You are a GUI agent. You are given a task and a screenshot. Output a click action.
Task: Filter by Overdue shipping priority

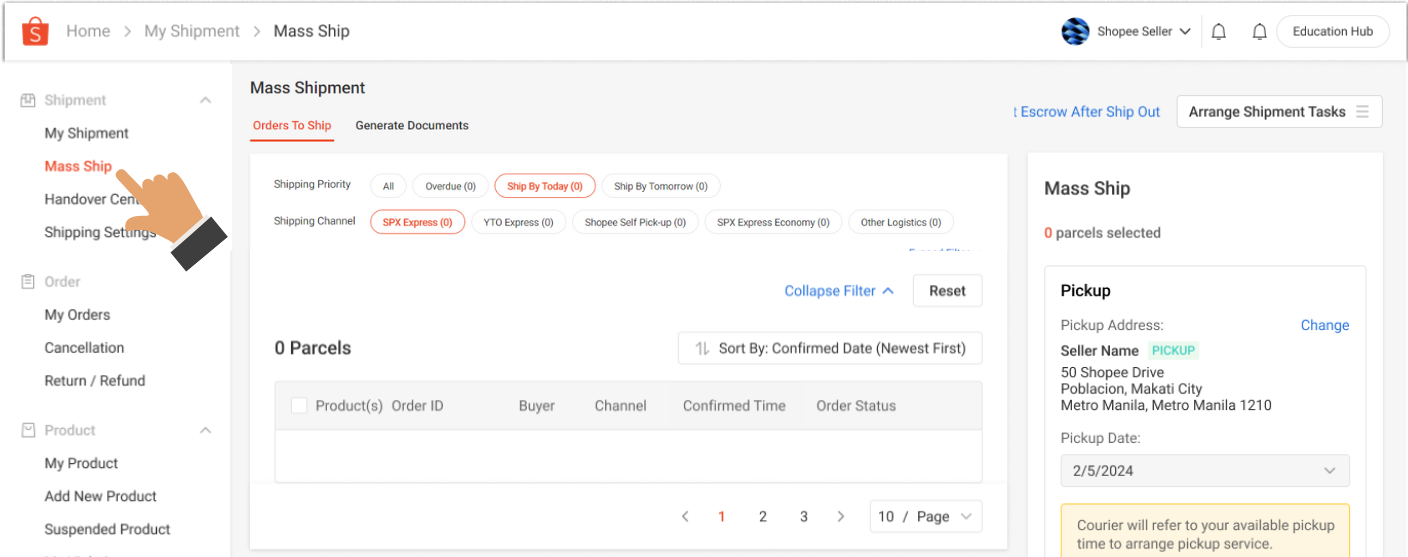click(x=450, y=186)
